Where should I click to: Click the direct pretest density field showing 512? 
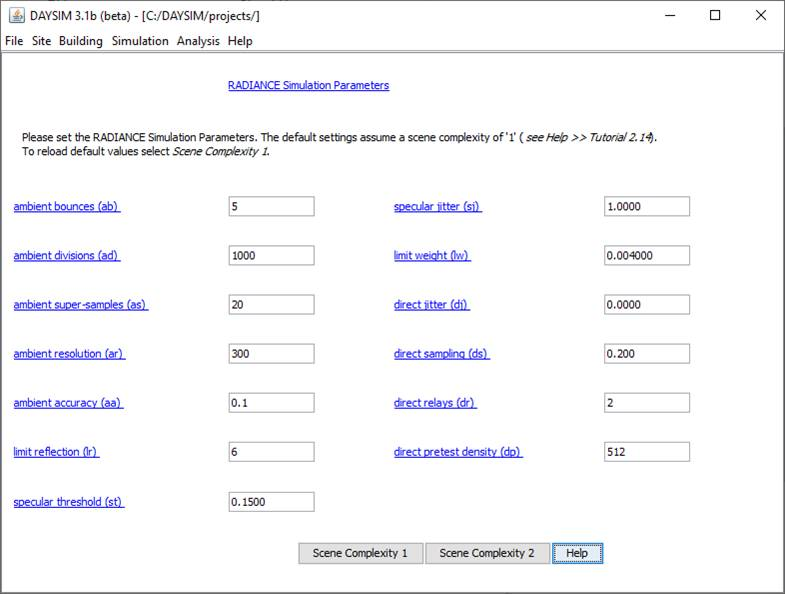coord(647,452)
